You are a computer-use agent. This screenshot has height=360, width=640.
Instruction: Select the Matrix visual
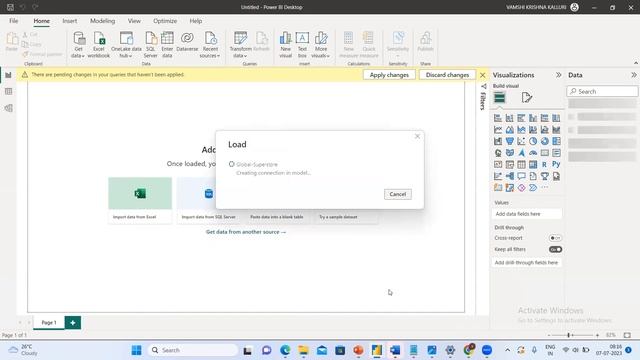tap(533, 164)
